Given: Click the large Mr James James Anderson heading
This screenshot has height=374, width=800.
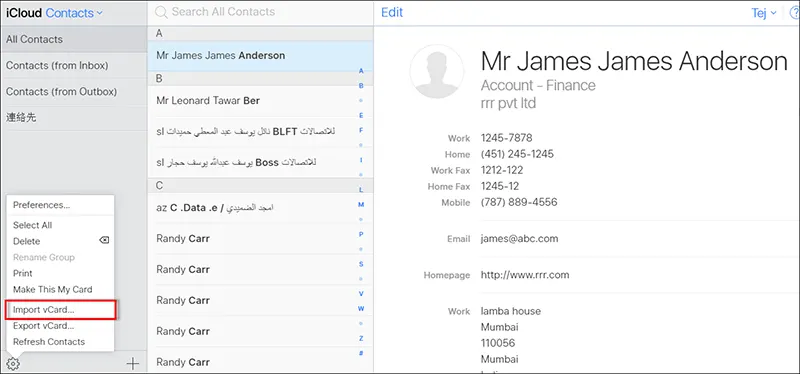Looking at the screenshot, I should pyautogui.click(x=634, y=62).
